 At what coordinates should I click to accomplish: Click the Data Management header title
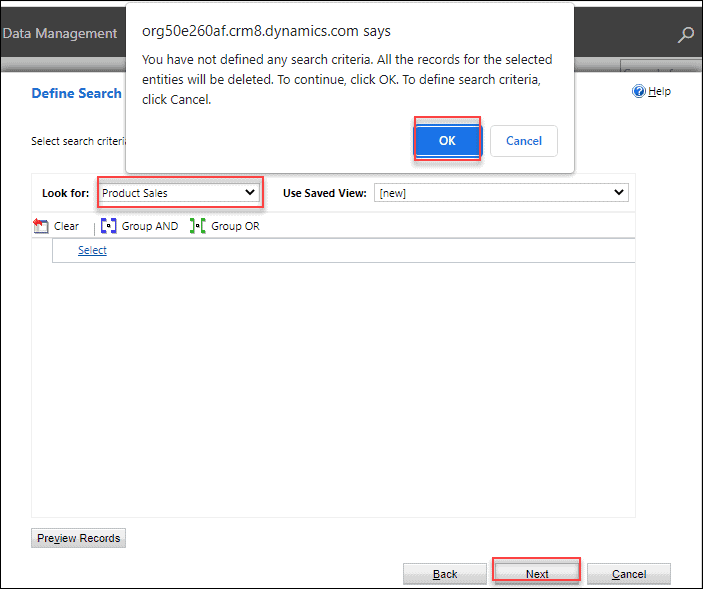60,33
